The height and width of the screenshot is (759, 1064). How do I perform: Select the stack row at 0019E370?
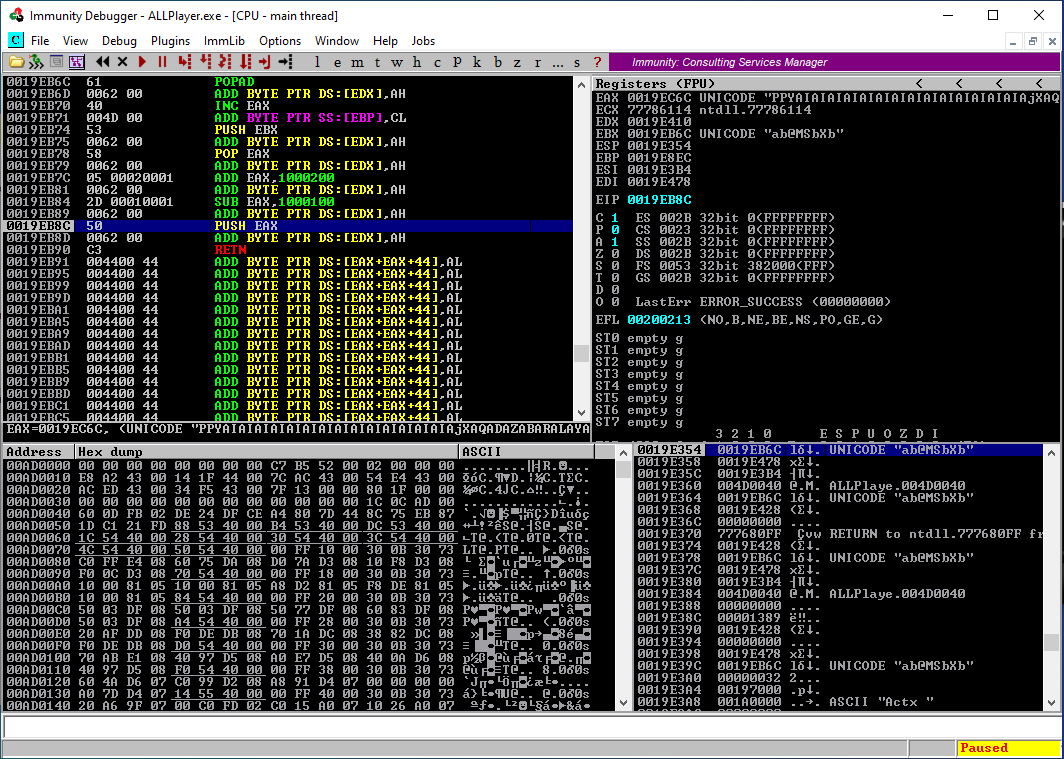click(841, 534)
